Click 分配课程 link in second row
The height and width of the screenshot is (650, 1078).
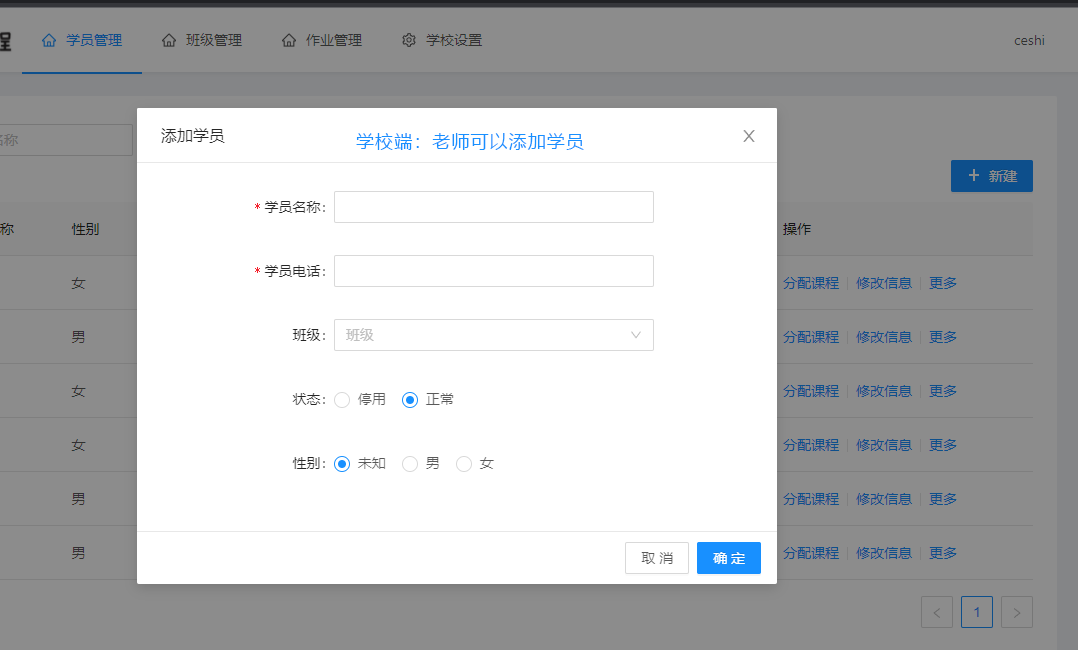[x=811, y=337]
